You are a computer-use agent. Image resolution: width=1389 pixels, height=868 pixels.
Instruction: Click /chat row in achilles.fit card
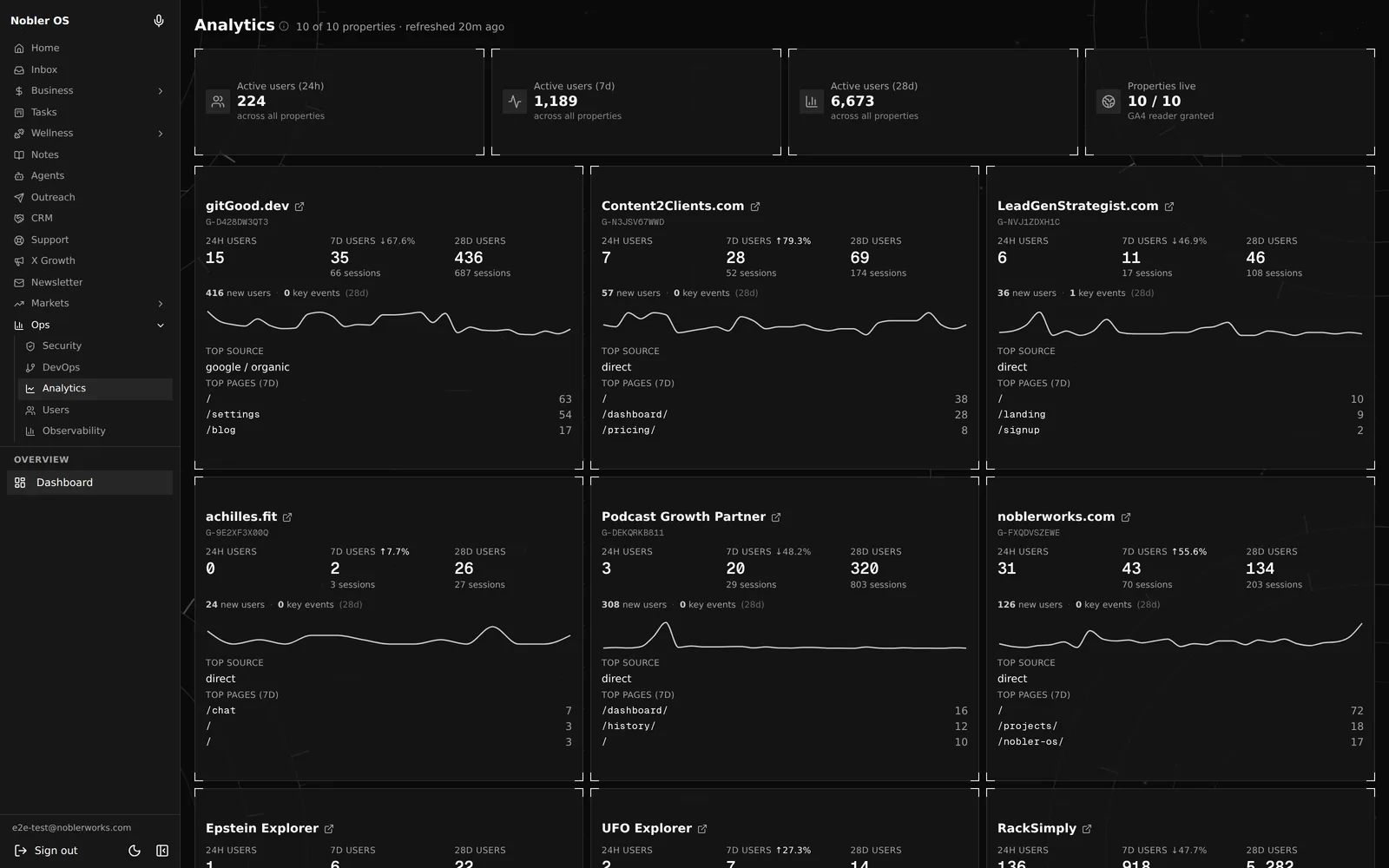[x=388, y=711]
